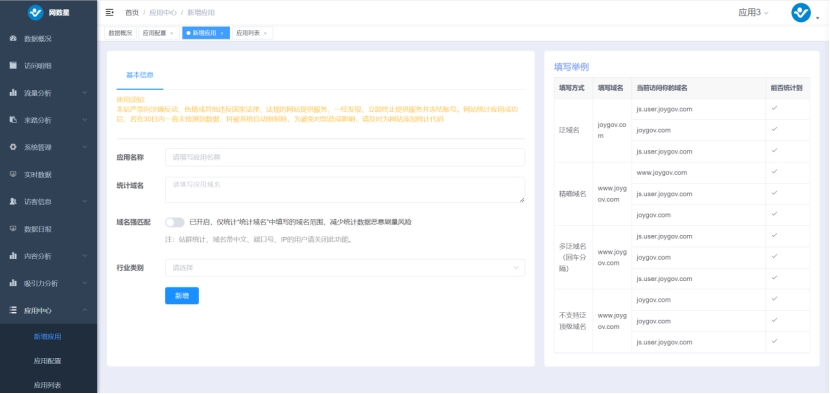This screenshot has height=394, width=830.
Task: Open the 数据概况 sidebar menu item
Action: [x=48, y=39]
